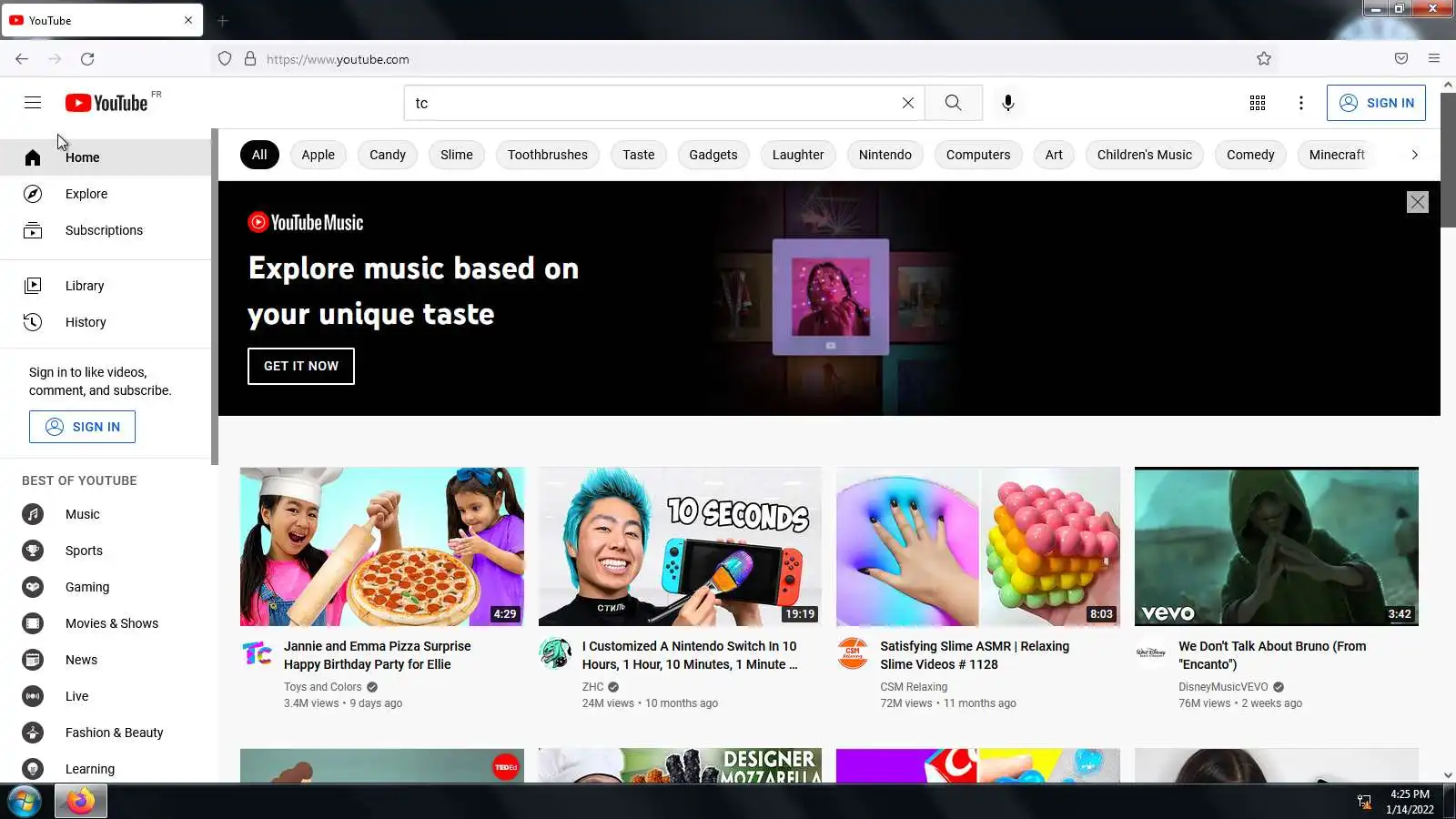Select the Minecraft chip
1456x819 pixels.
(x=1337, y=155)
